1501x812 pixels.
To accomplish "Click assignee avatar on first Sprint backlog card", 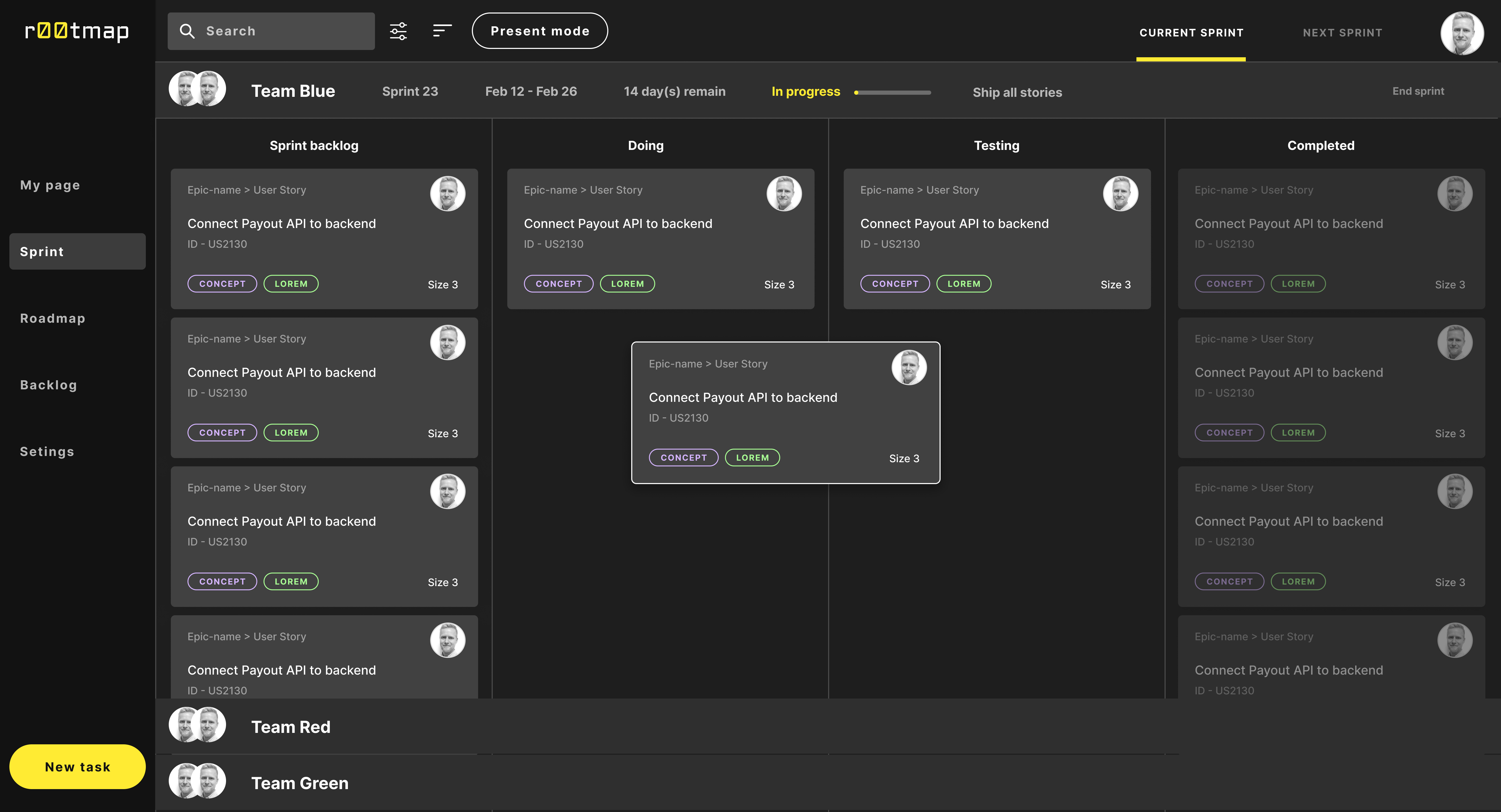I will (x=447, y=193).
